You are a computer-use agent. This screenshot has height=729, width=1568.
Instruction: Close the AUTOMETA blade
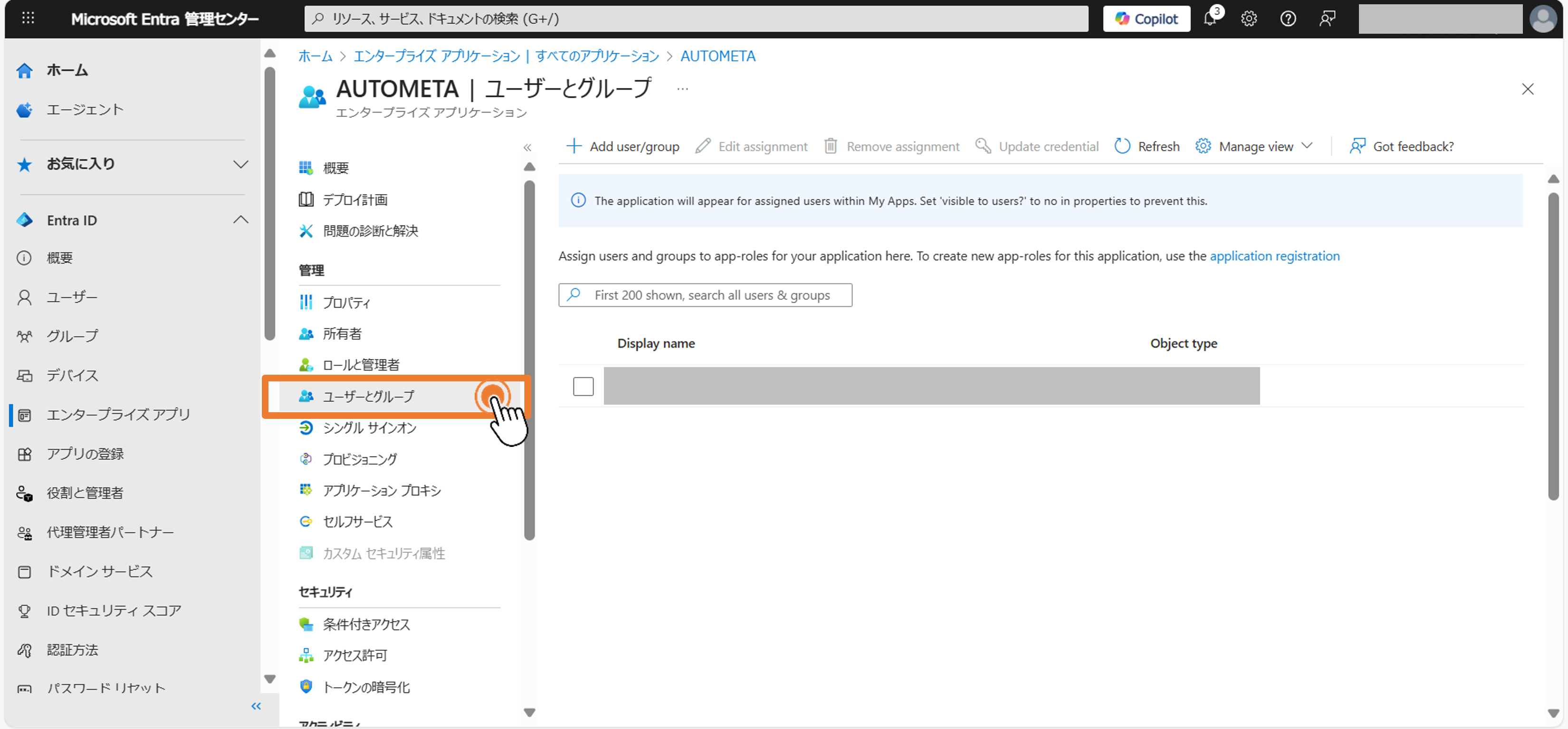pyautogui.click(x=1527, y=89)
